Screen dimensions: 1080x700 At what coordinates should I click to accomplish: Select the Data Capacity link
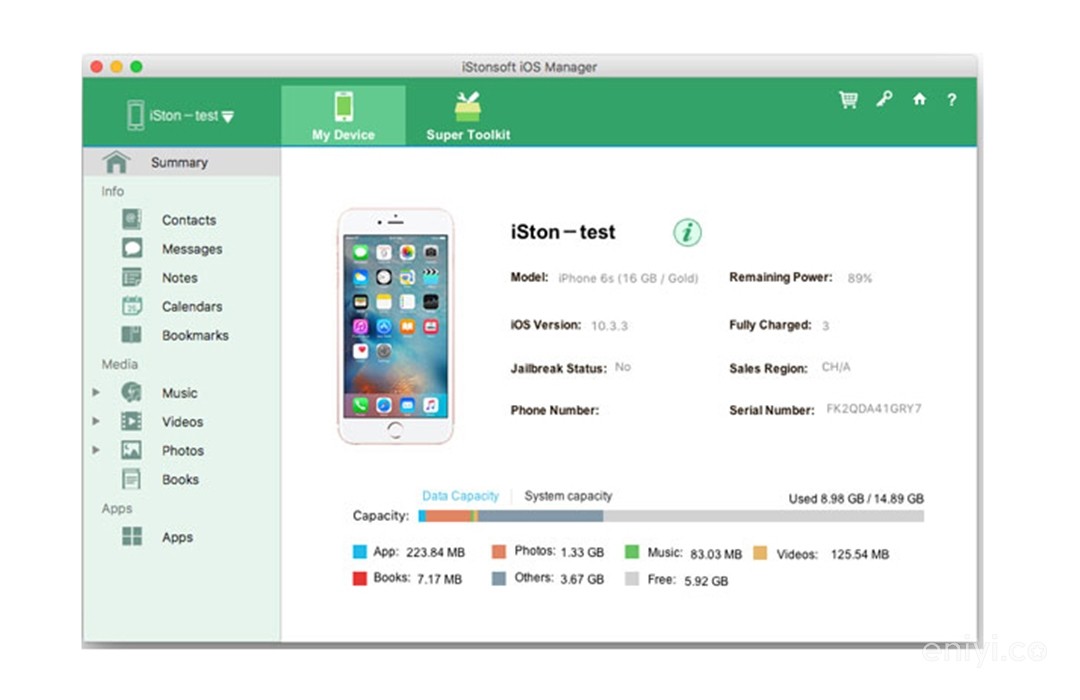[460, 496]
